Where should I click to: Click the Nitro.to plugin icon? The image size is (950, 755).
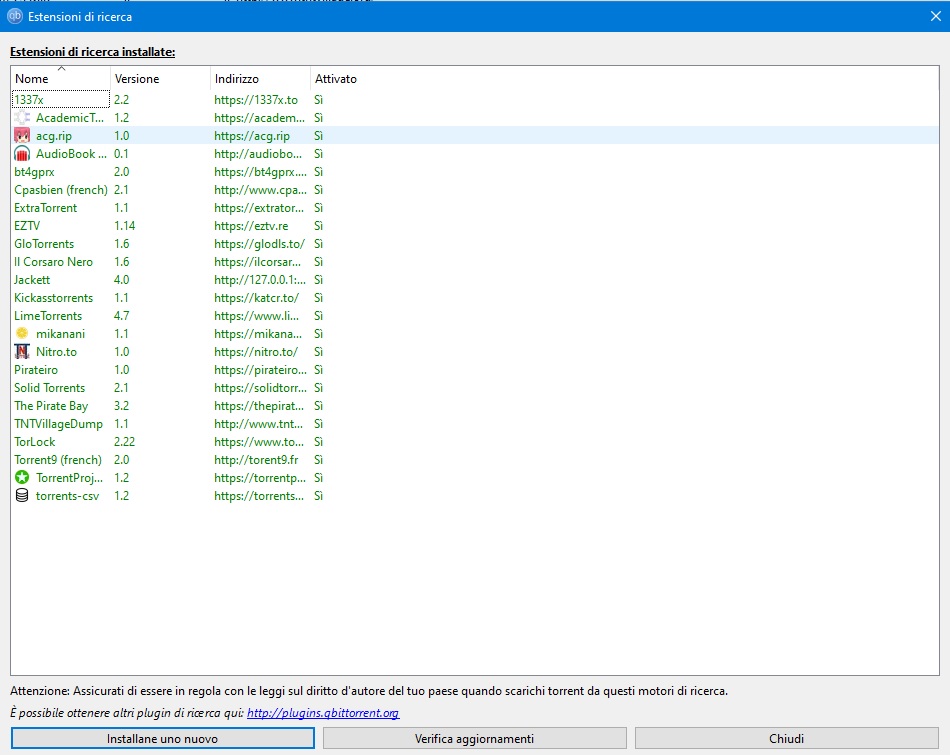(x=22, y=351)
